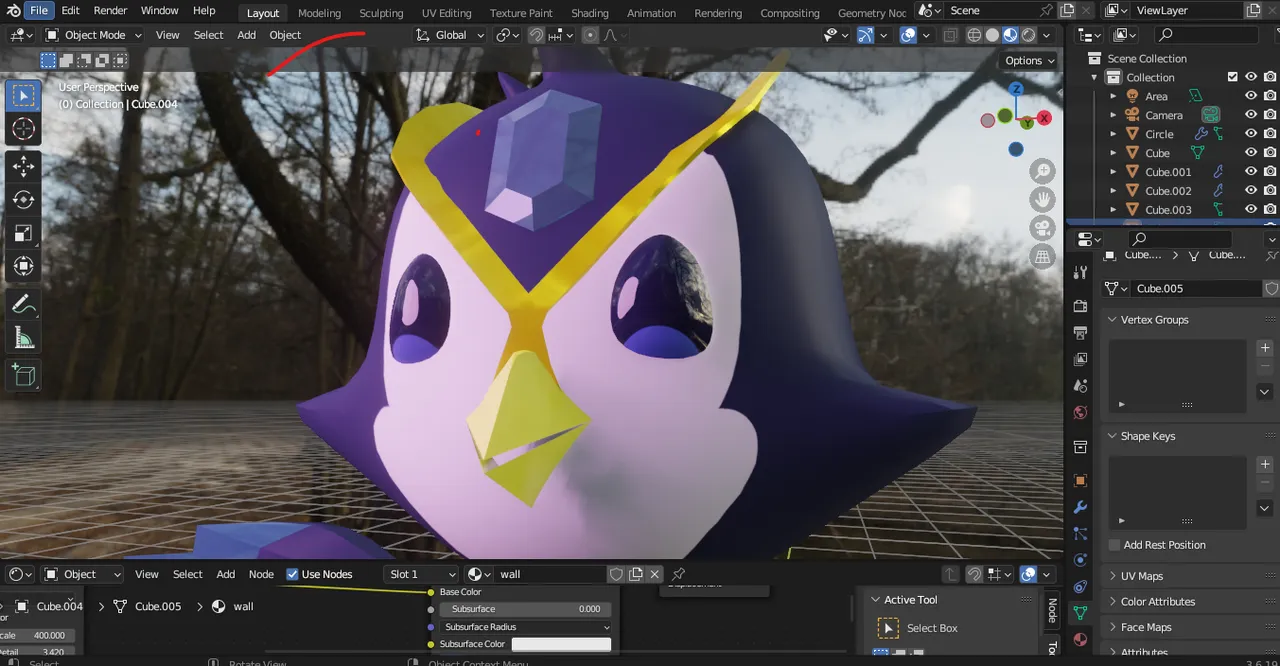Viewport: 1280px width, 666px height.
Task: Toggle camera view icon in viewport
Action: pyautogui.click(x=1043, y=228)
